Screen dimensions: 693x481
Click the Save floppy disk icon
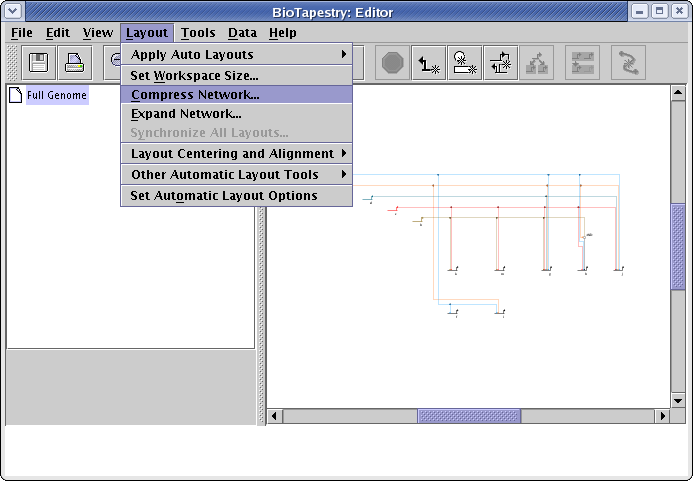39,63
